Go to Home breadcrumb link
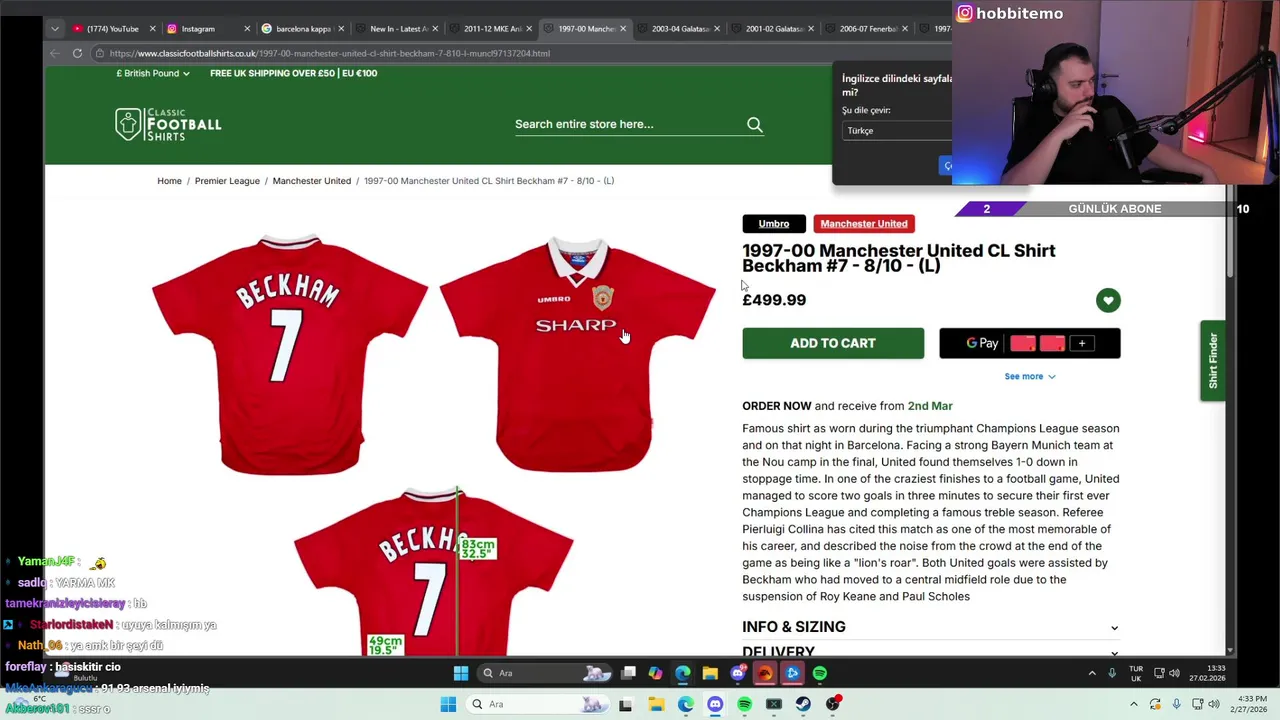 (x=169, y=181)
